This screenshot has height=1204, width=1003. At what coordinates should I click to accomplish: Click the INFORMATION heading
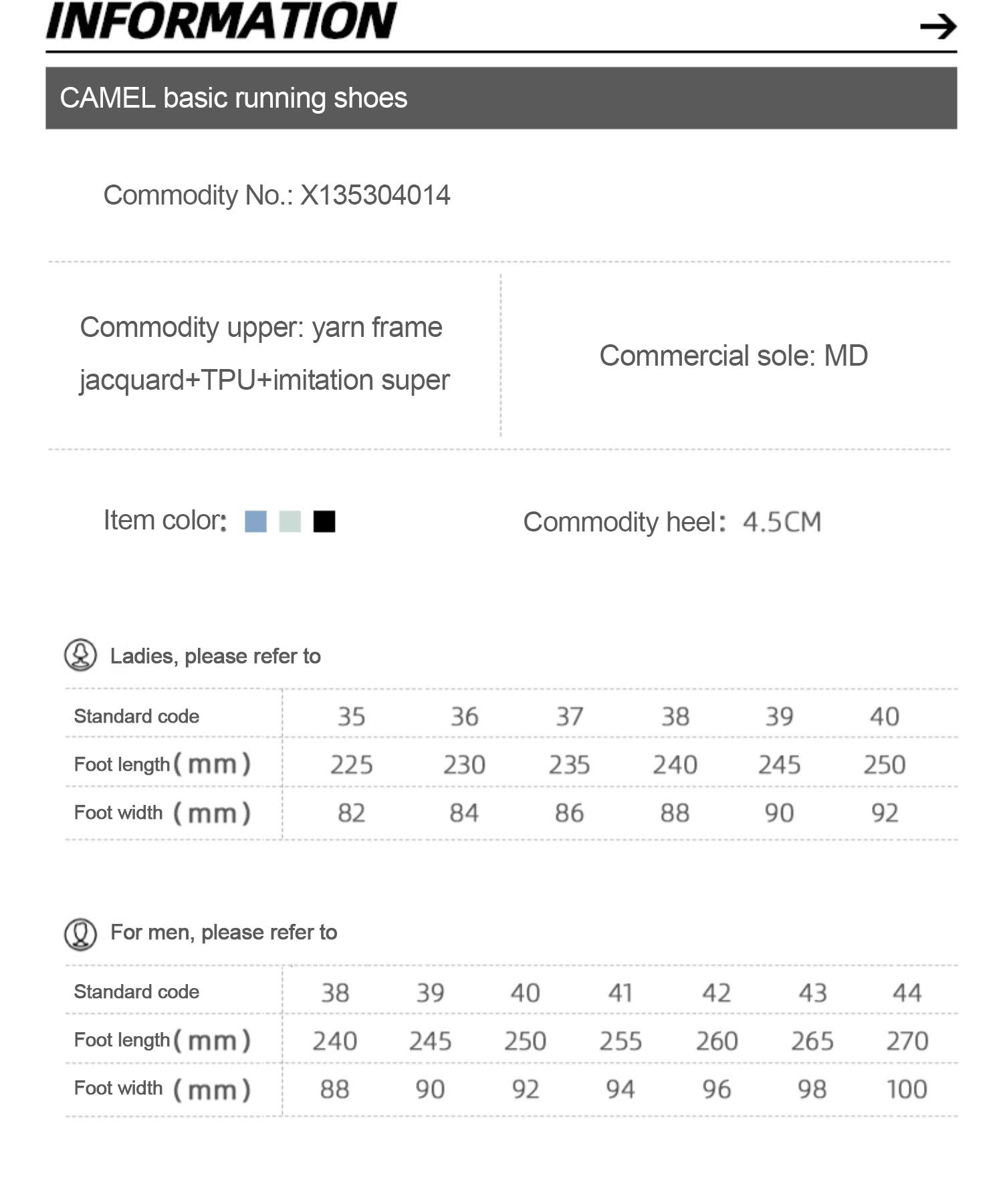pyautogui.click(x=221, y=21)
